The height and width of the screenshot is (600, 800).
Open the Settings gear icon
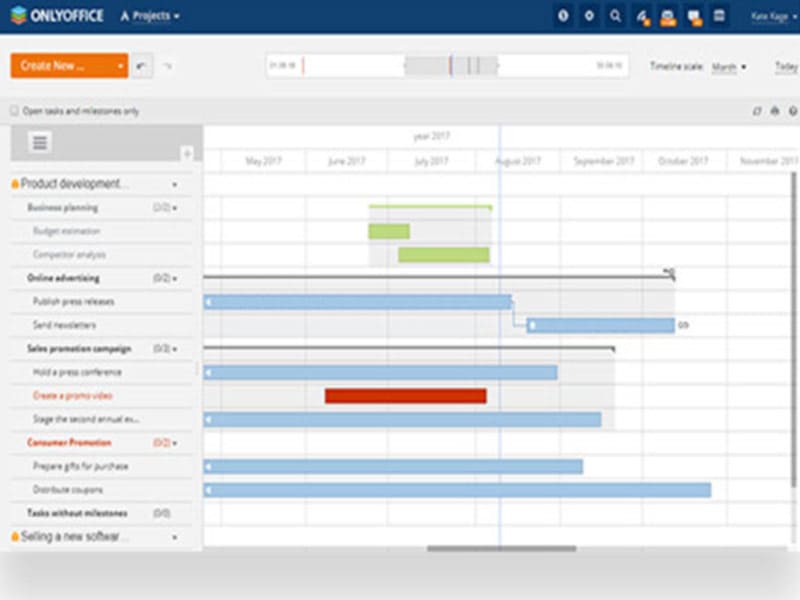588,17
